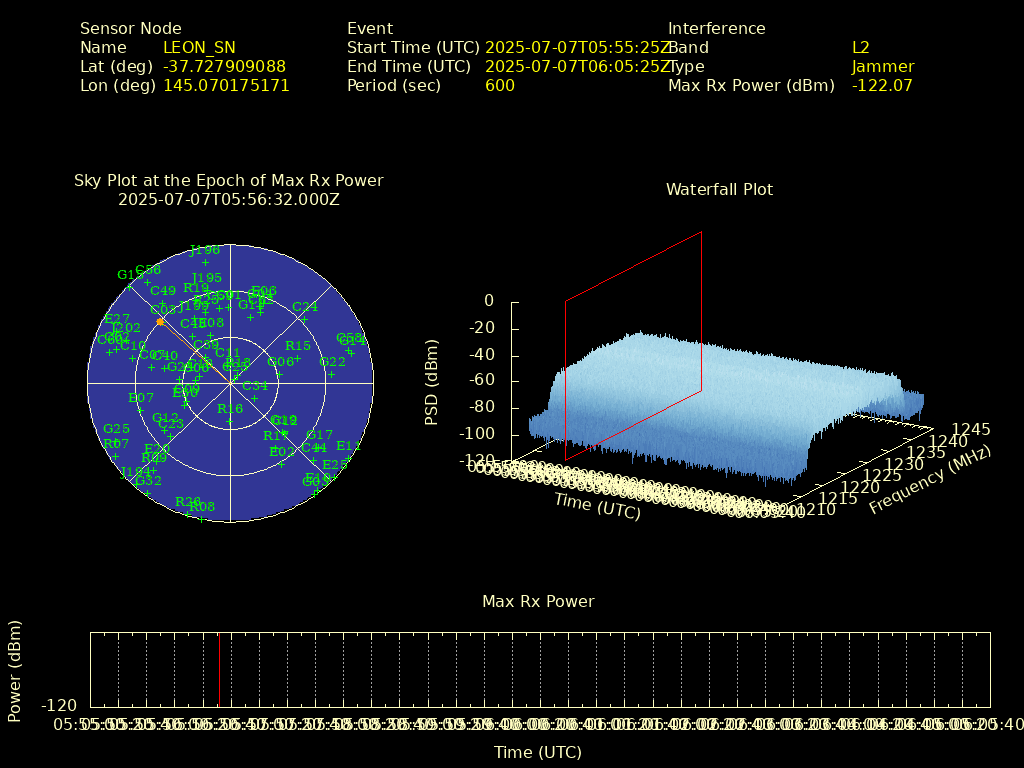This screenshot has width=1024, height=768.
Task: Click the period value 600
Action: [x=499, y=85]
